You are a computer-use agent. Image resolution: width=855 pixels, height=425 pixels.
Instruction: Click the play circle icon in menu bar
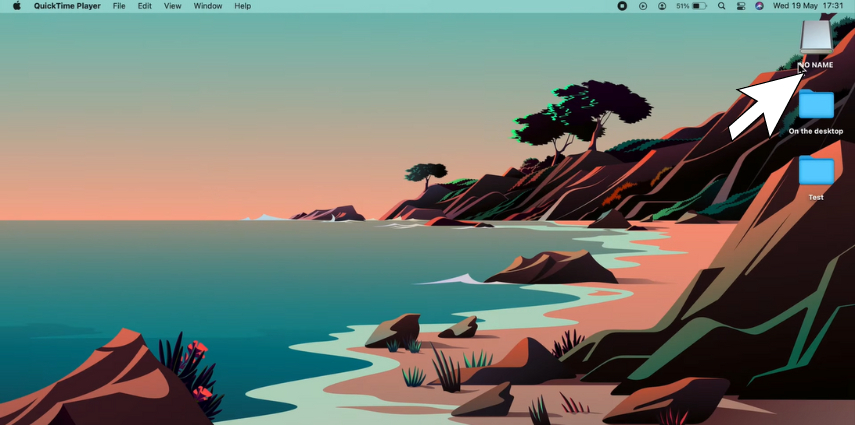coord(643,6)
